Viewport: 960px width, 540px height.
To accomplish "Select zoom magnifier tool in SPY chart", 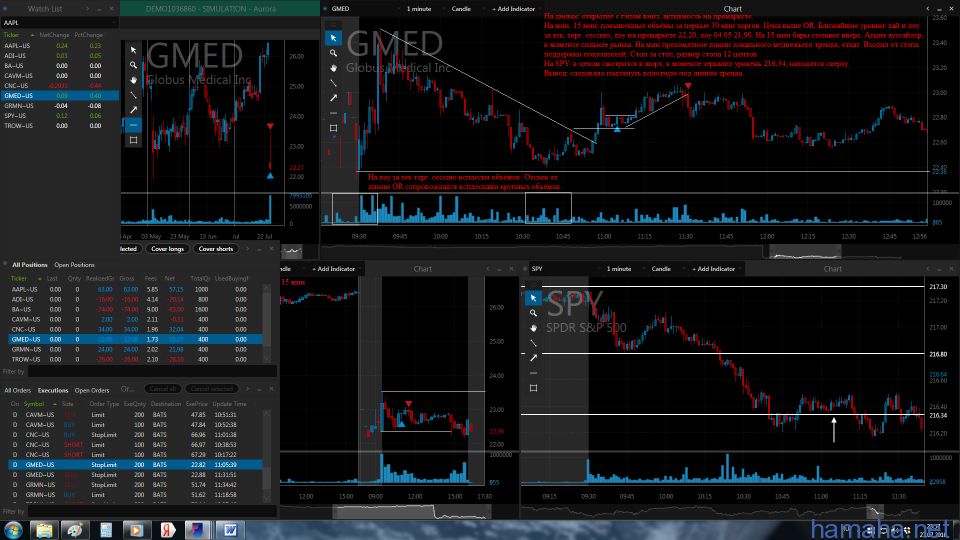I will pos(533,313).
